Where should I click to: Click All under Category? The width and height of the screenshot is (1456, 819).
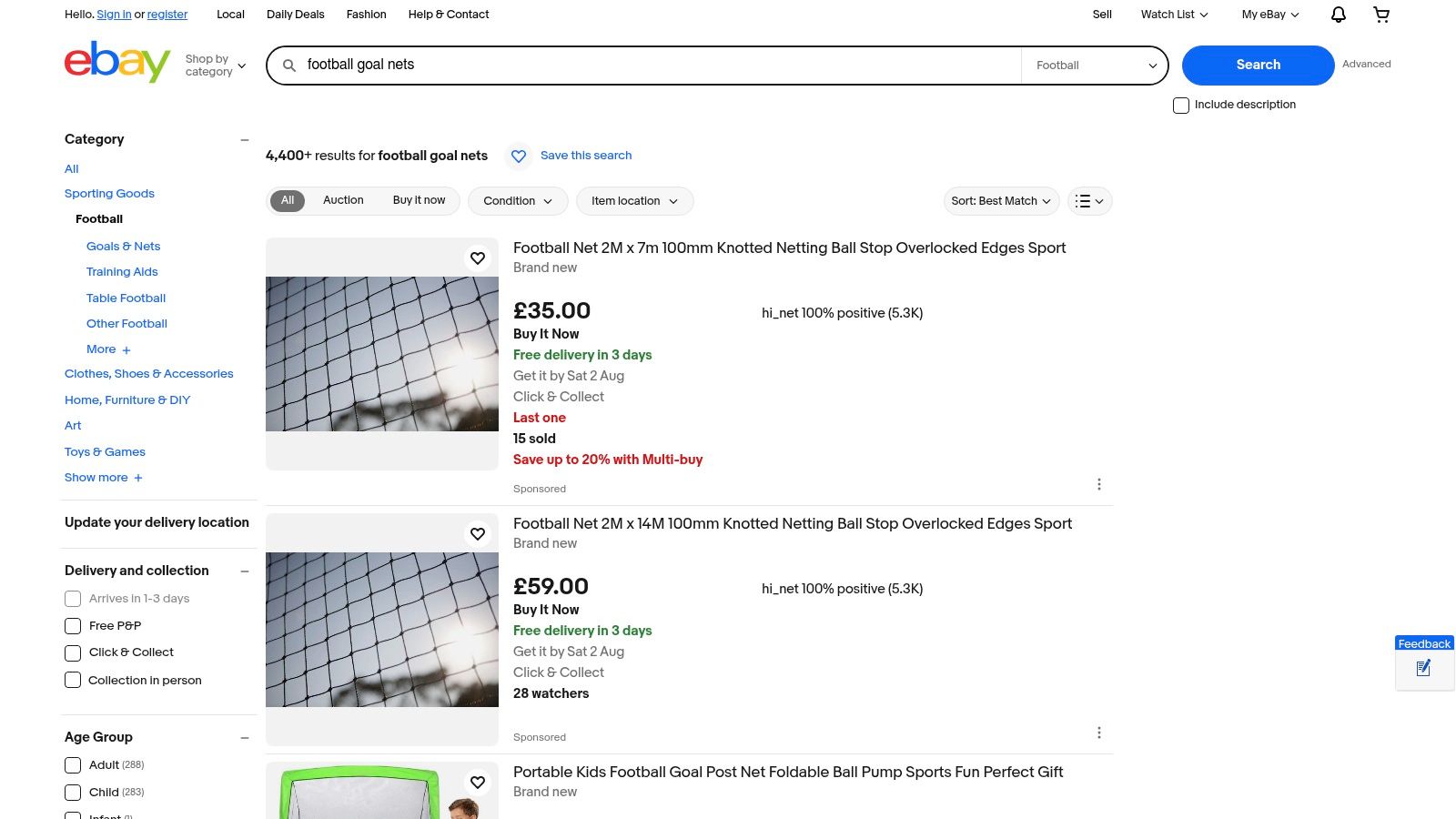coord(72,169)
